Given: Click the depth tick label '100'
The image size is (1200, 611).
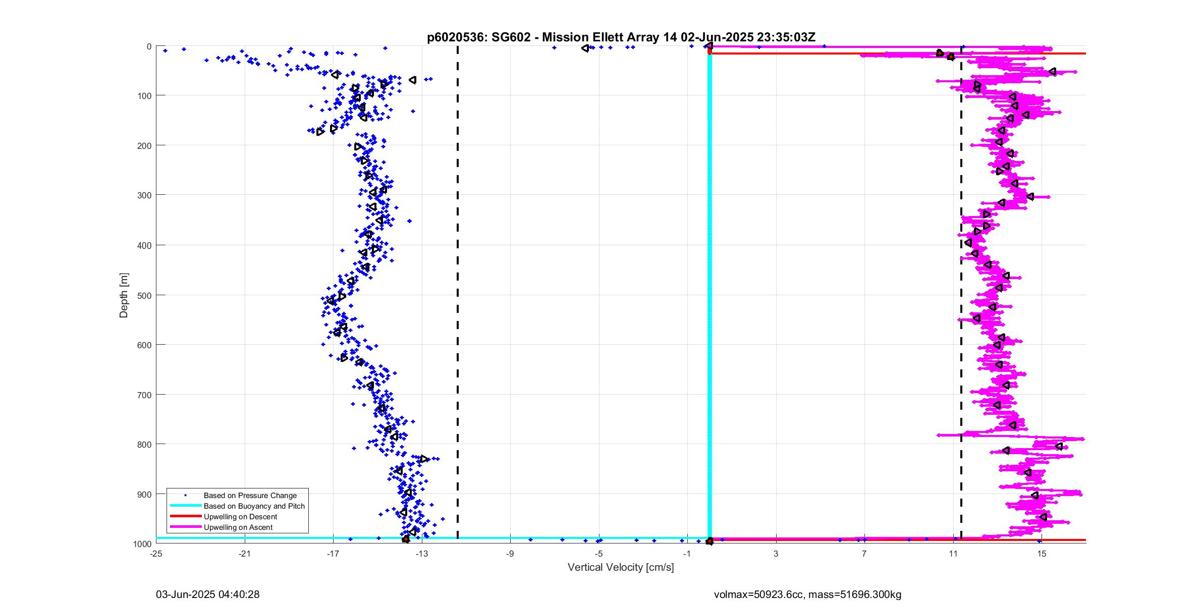Looking at the screenshot, I should 143,96.
